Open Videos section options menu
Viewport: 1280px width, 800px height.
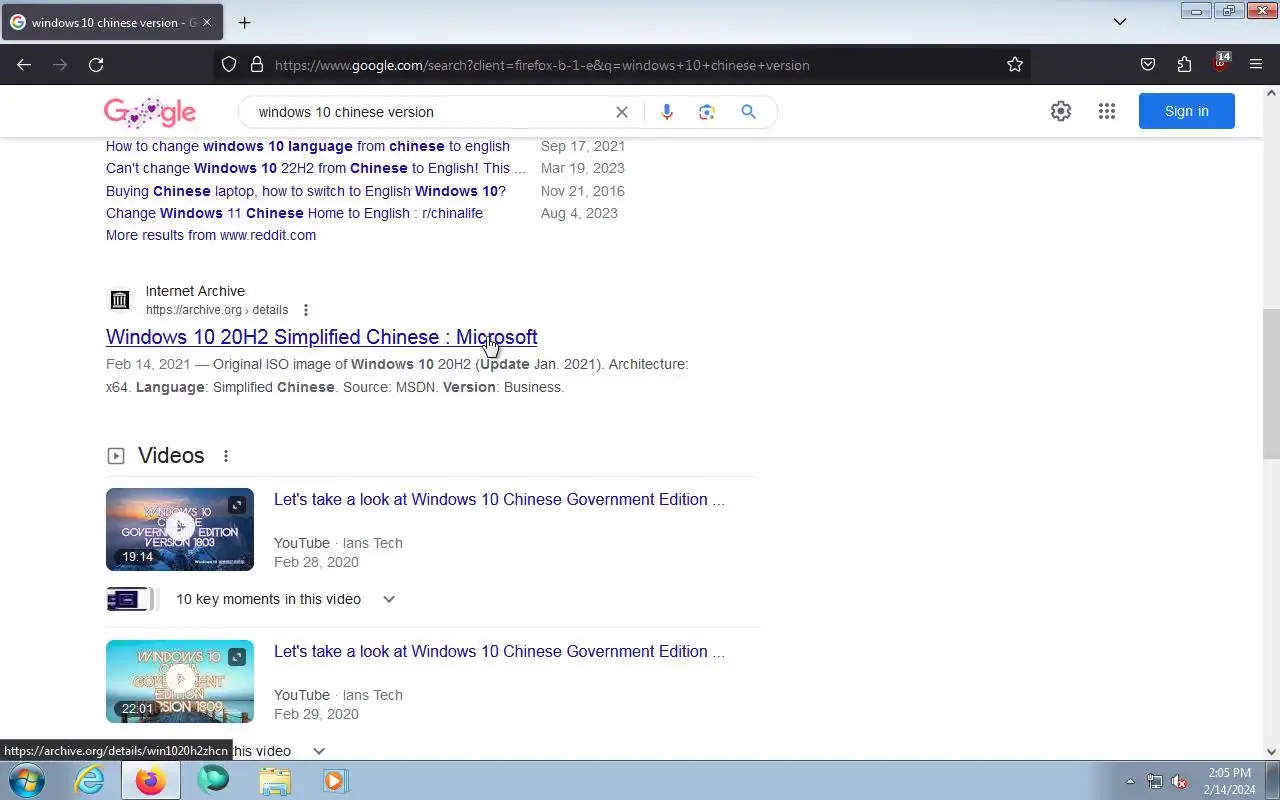point(226,456)
